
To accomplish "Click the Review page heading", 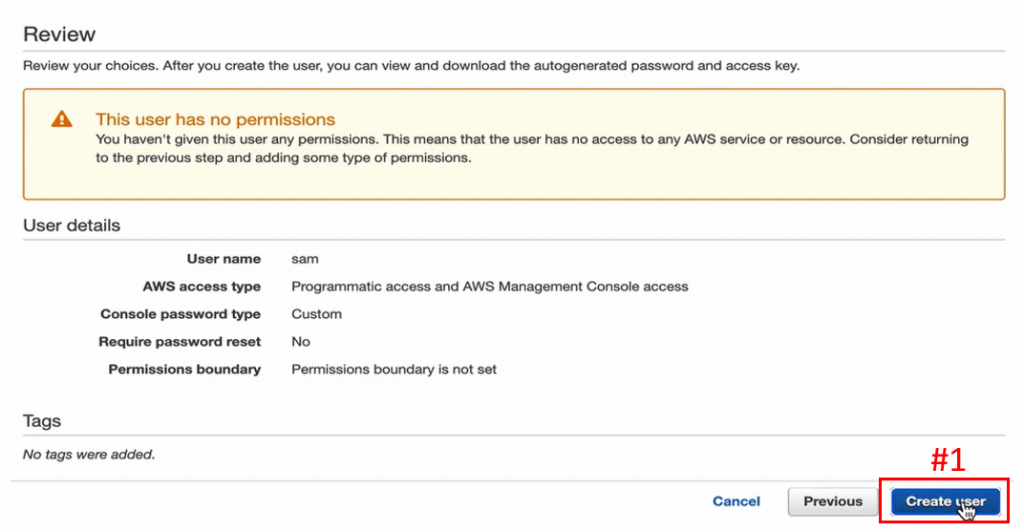I will pos(59,34).
